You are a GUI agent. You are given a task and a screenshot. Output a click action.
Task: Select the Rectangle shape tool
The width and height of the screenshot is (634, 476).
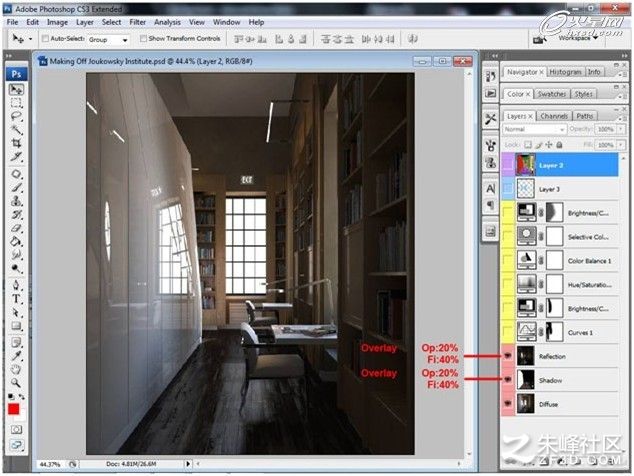pyautogui.click(x=16, y=326)
